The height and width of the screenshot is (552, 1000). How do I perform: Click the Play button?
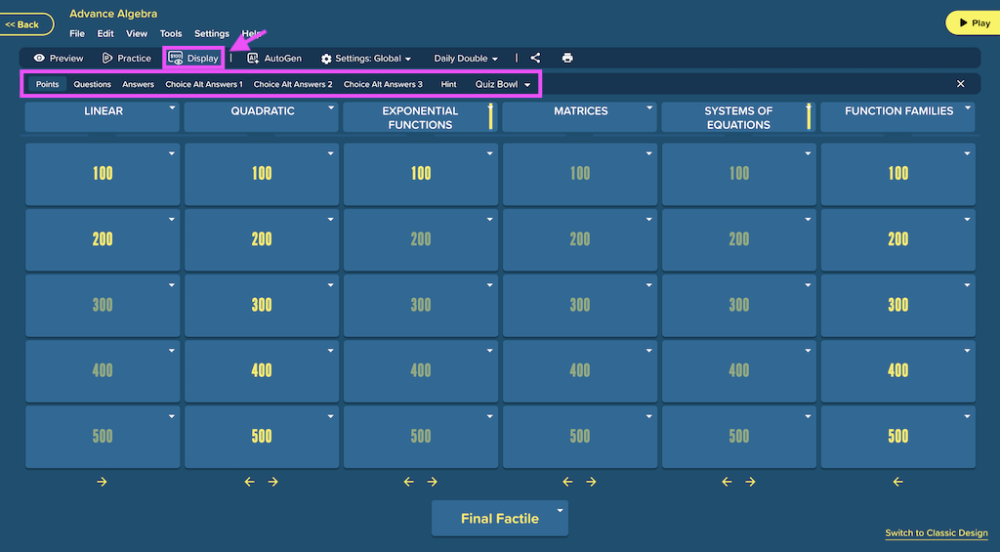974,23
